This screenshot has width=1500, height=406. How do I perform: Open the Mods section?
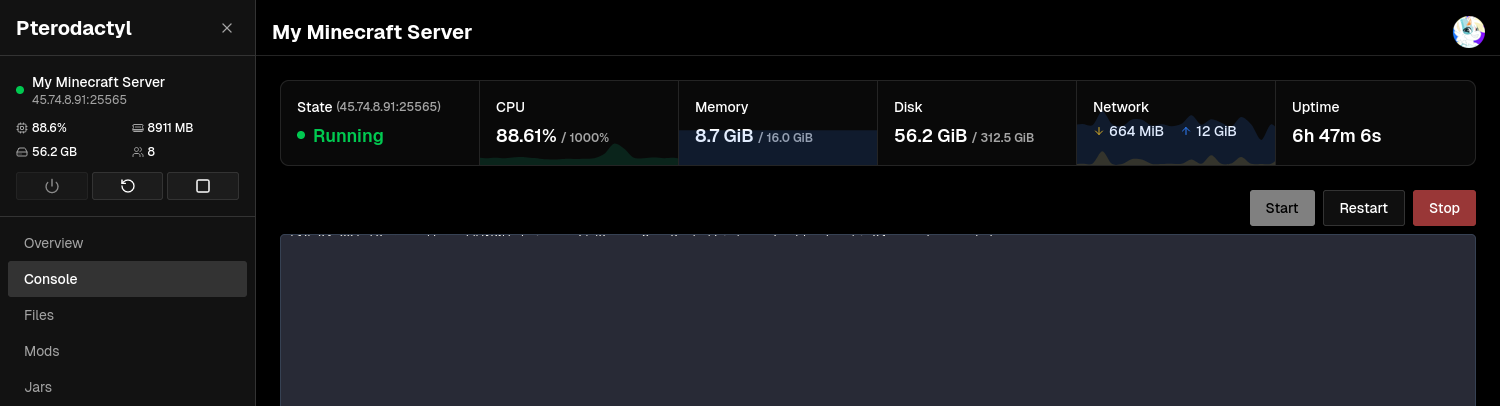(x=127, y=351)
